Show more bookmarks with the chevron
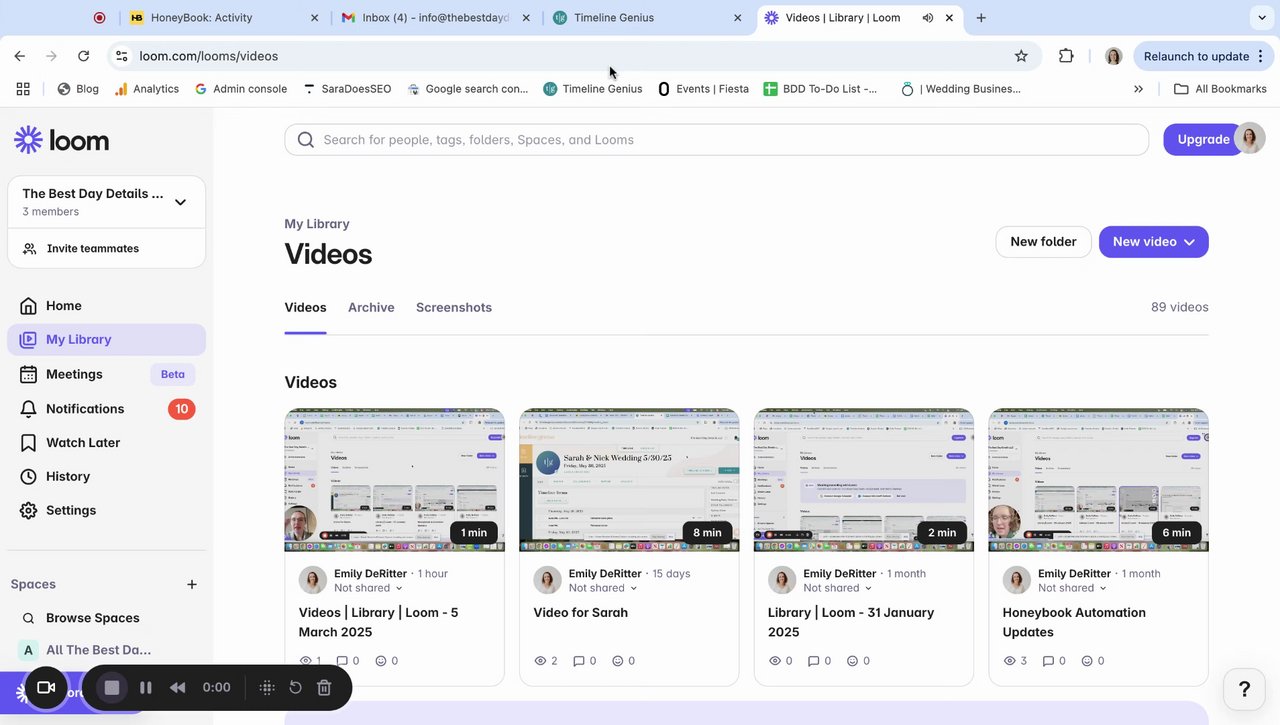The width and height of the screenshot is (1280, 725). point(1138,89)
